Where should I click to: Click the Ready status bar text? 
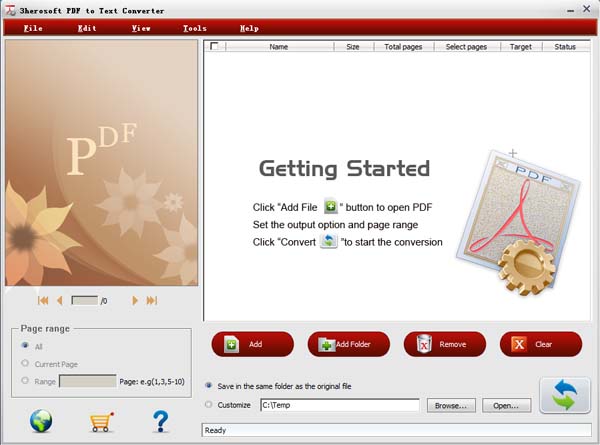coord(215,430)
